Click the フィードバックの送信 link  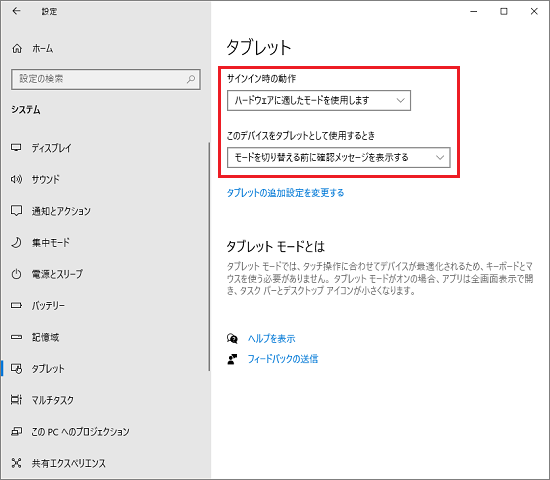(x=283, y=359)
